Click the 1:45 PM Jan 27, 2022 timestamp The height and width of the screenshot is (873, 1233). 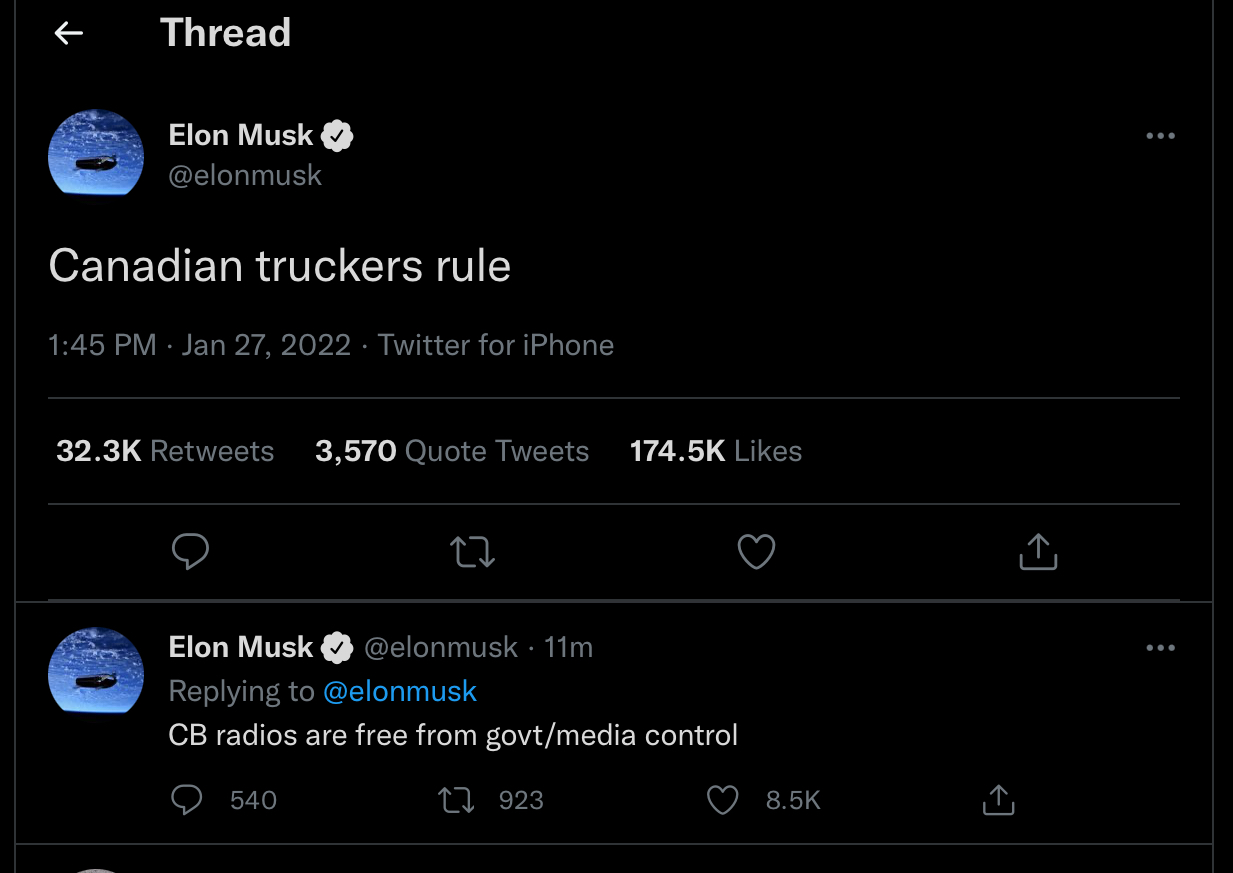tap(200, 346)
